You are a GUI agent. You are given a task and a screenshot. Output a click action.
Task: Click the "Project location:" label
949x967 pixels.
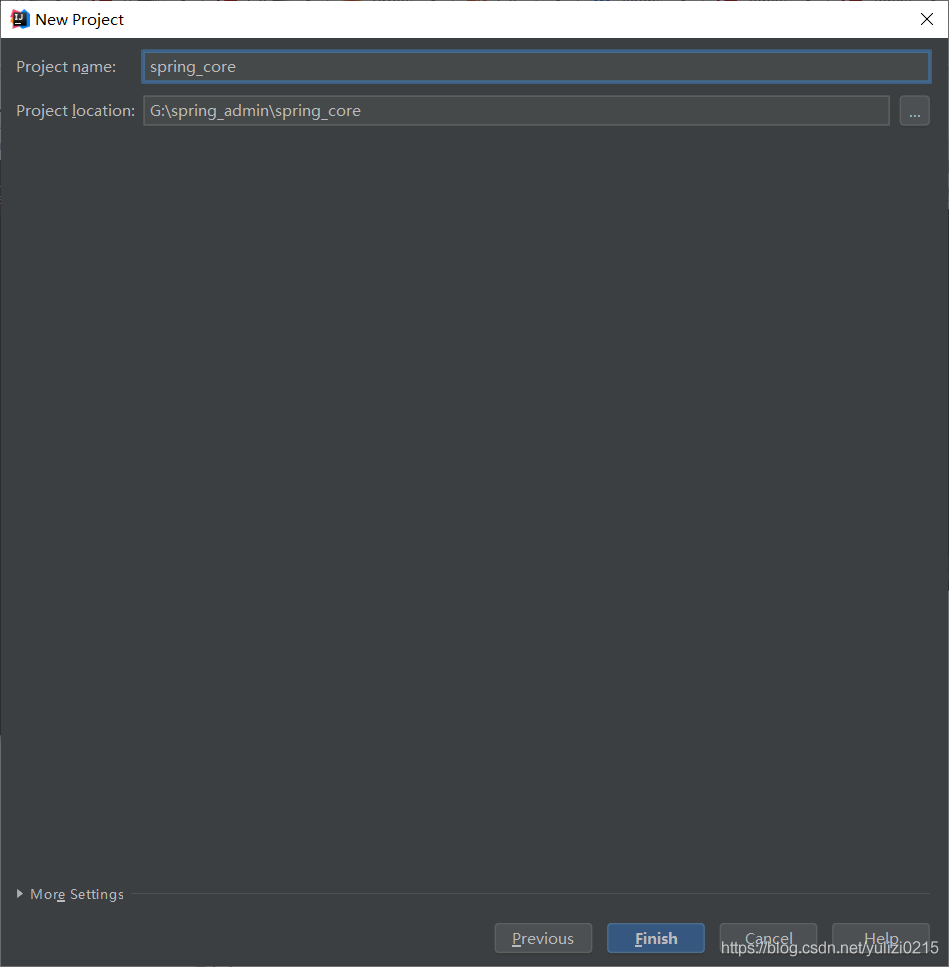[74, 110]
